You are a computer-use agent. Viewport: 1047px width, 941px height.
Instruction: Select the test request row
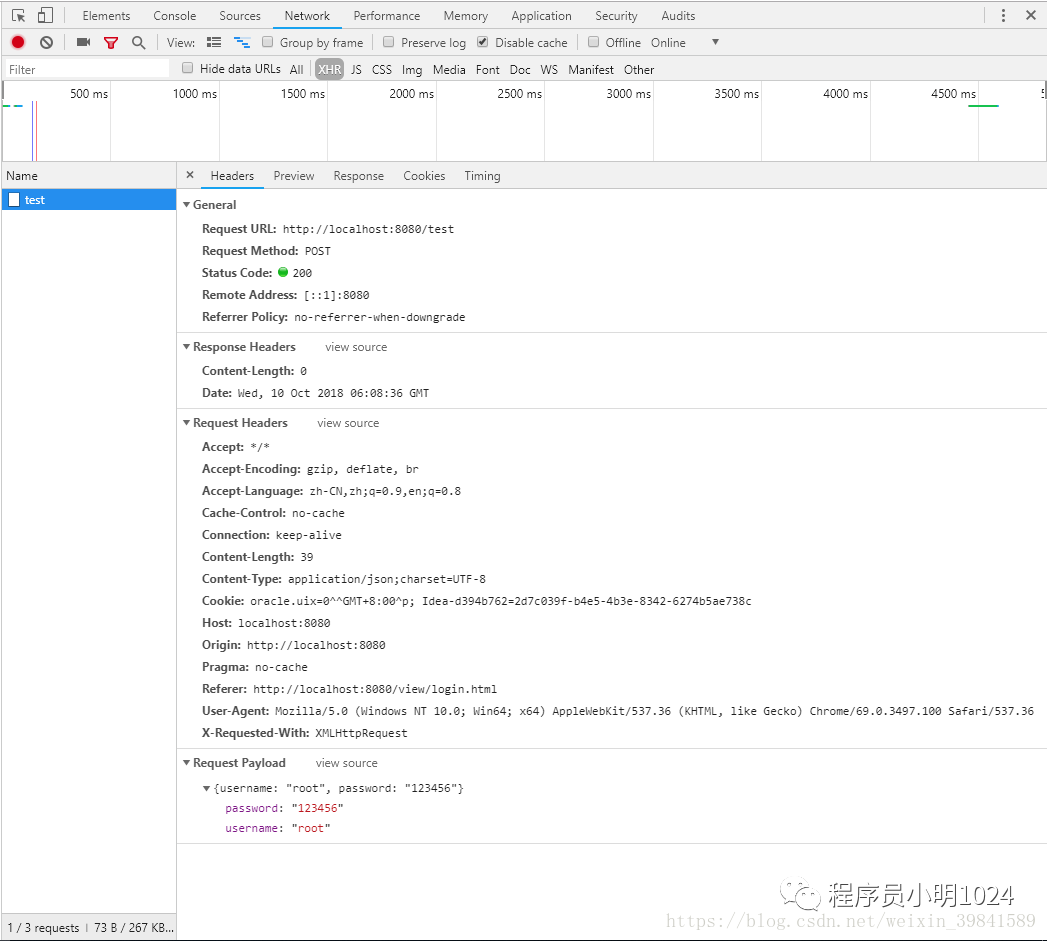[x=89, y=200]
